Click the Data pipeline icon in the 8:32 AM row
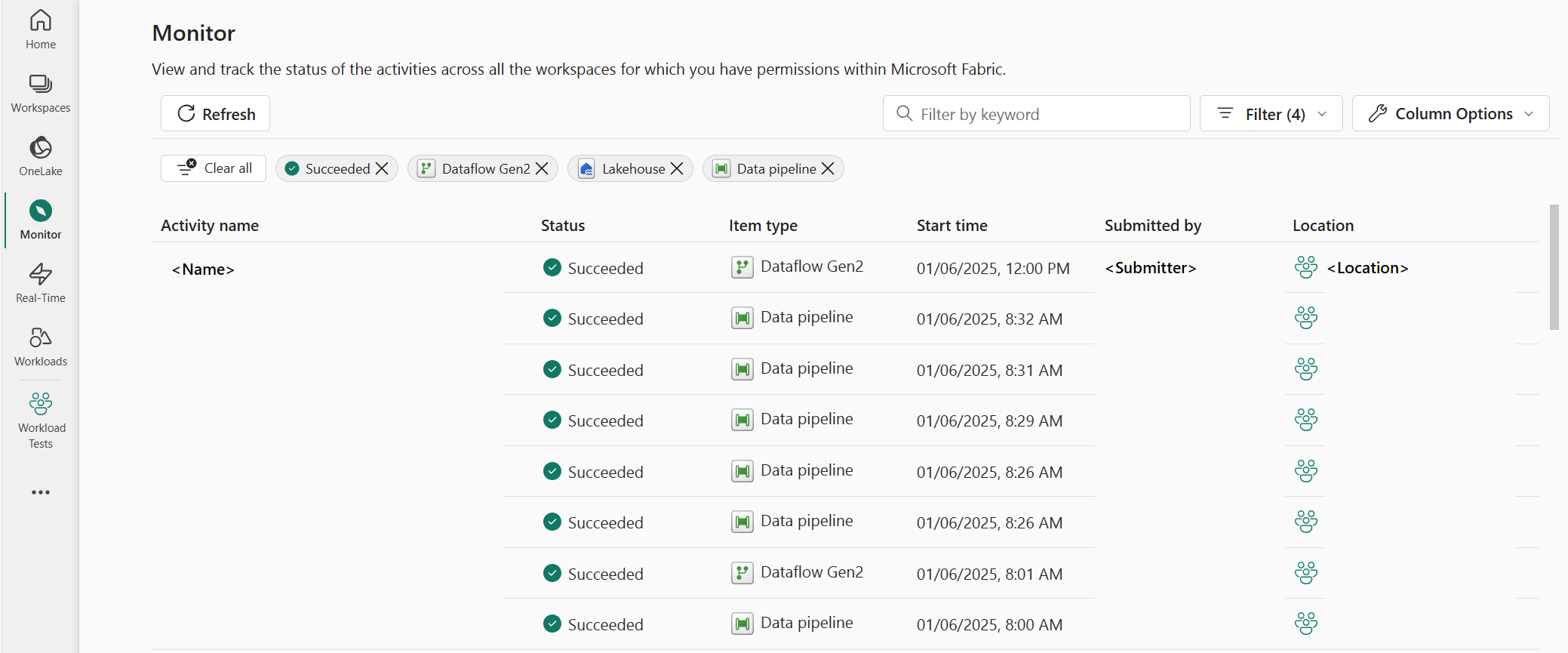Screen dimensions: 1568x653 (742, 318)
